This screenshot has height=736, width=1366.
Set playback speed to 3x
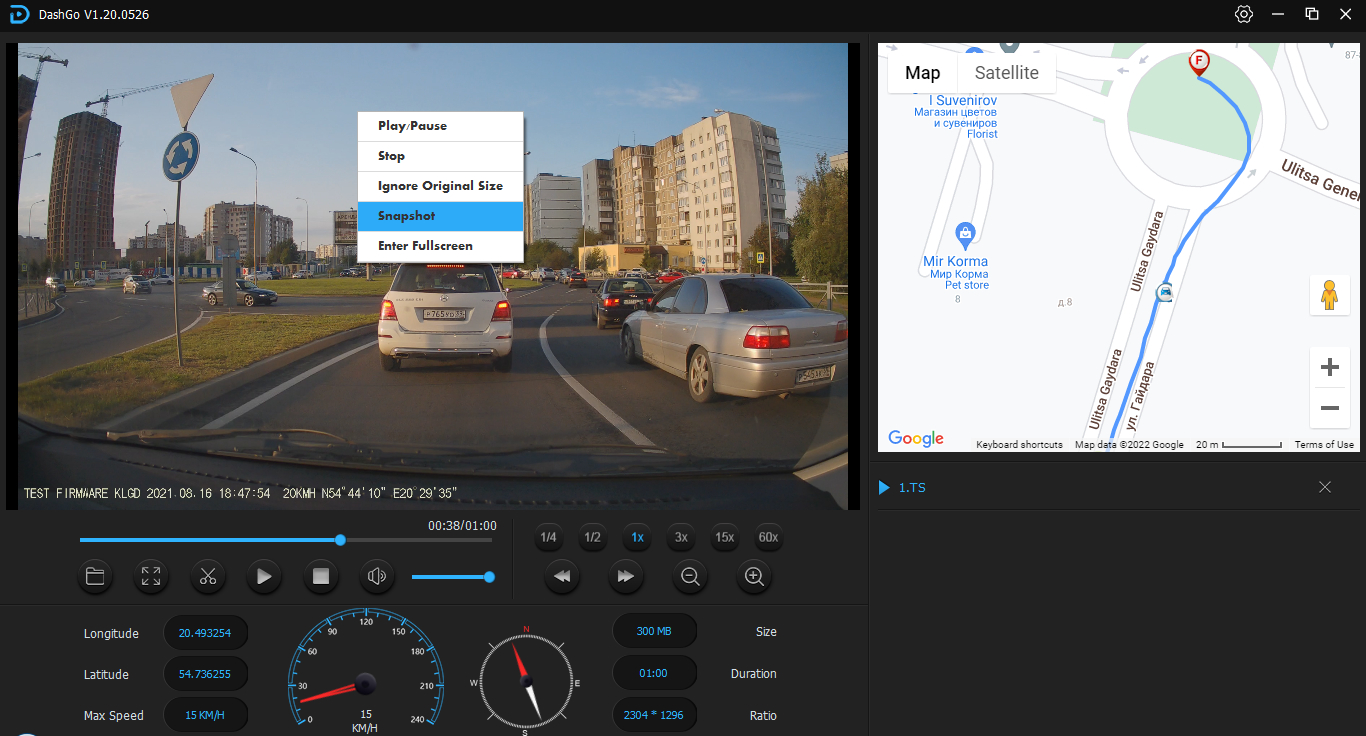[x=681, y=537]
